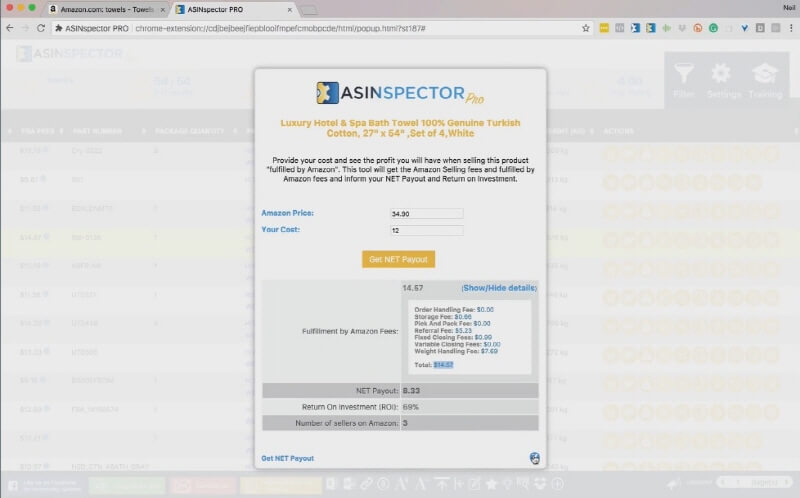
Task: Click the ASINspector Pro logo in dialog
Action: point(401,93)
